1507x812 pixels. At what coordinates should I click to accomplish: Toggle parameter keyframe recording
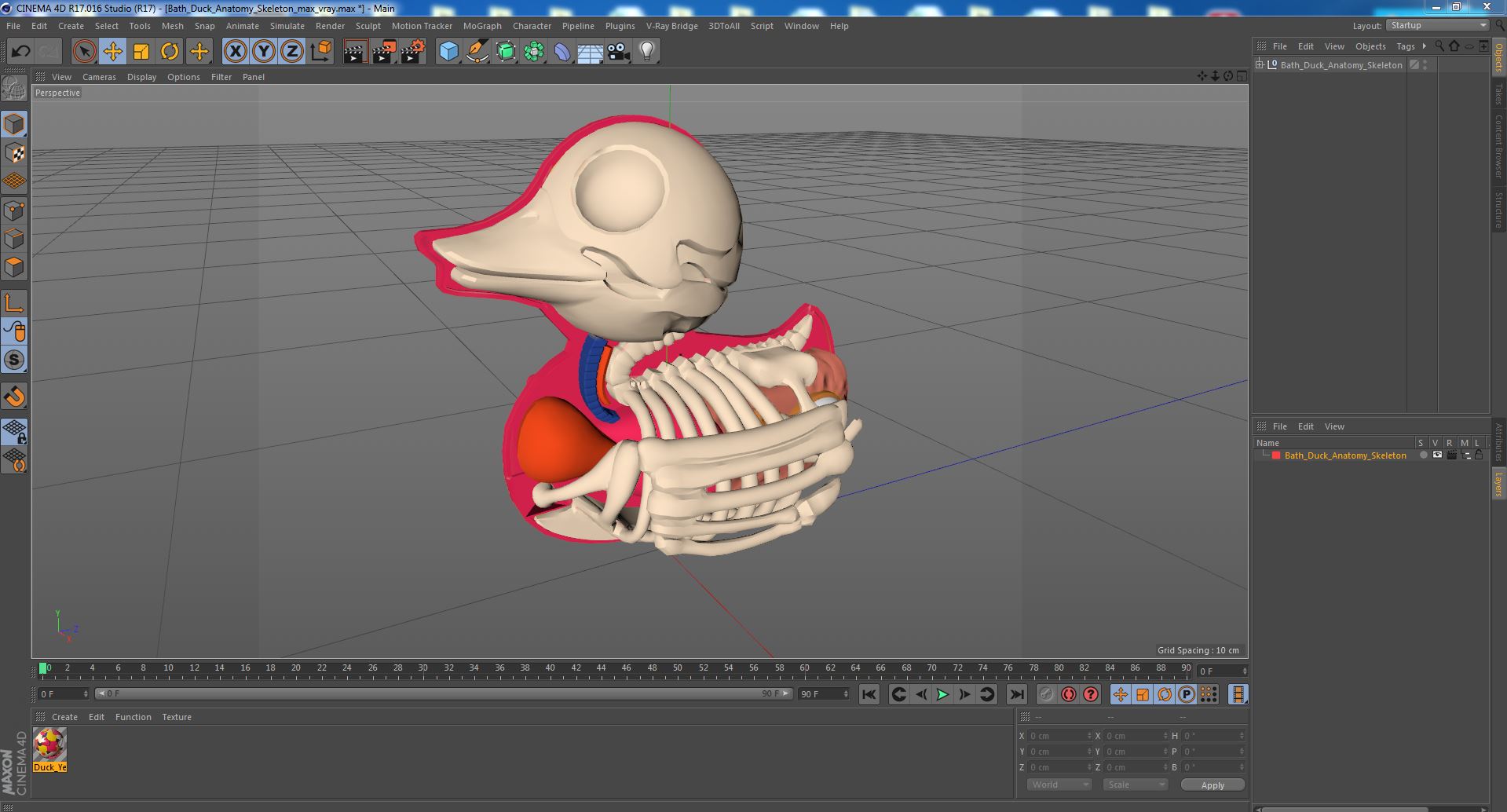[x=1187, y=694]
